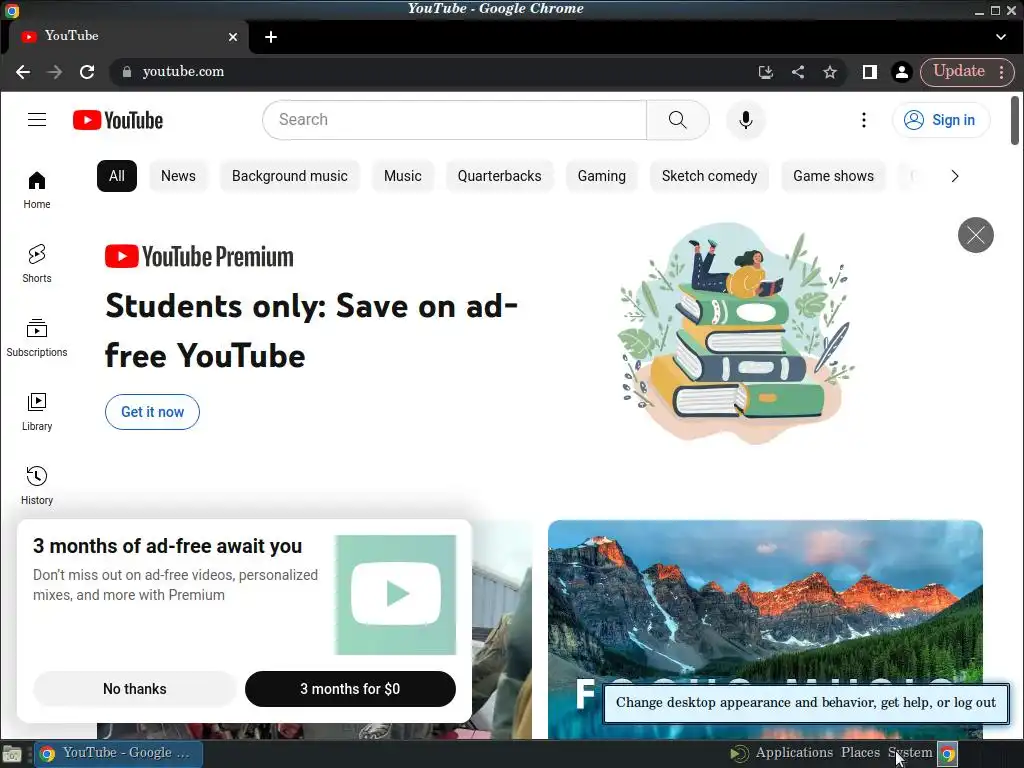Click the youtube.com address bar

[431, 72]
